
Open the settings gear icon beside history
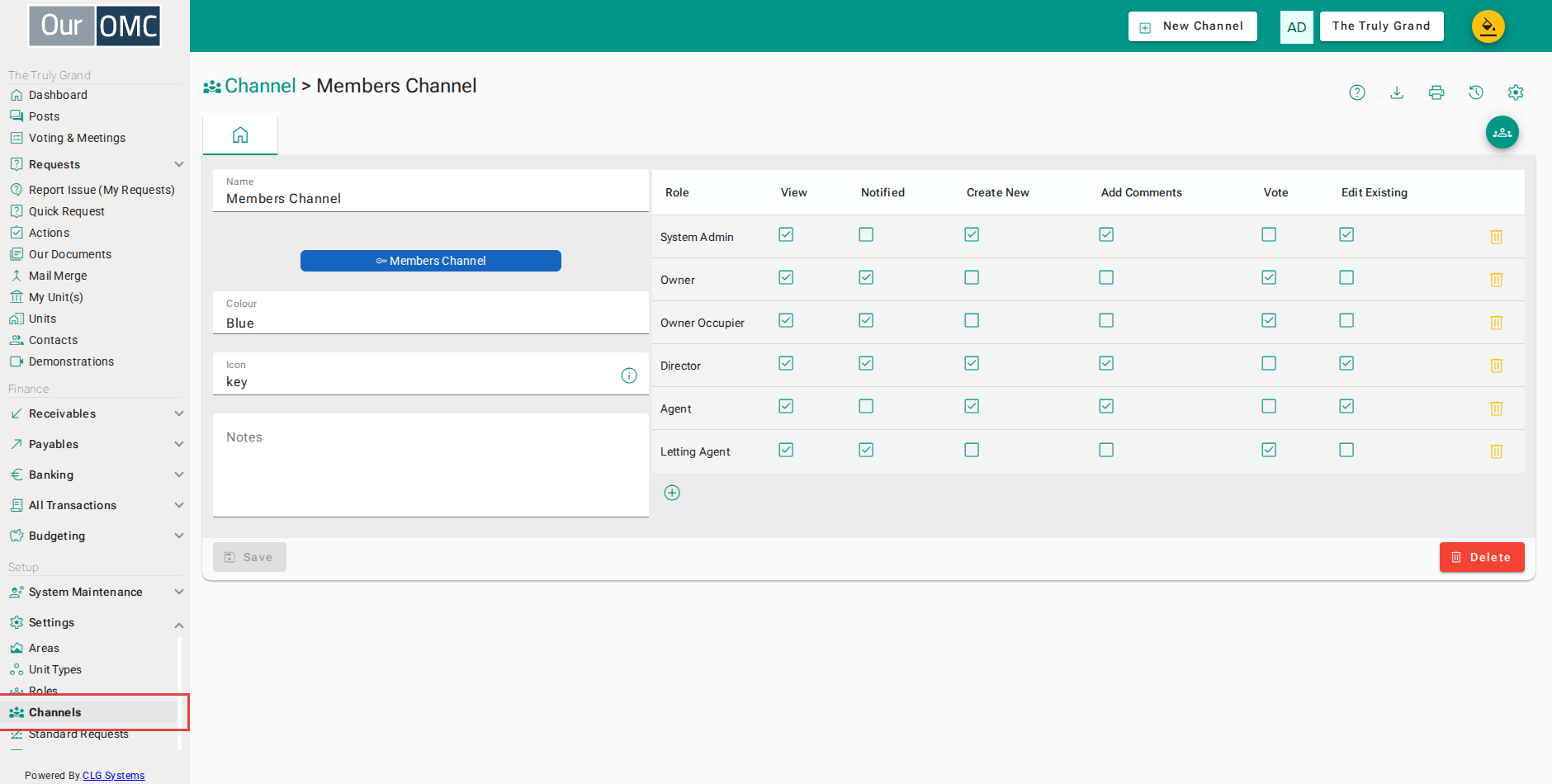point(1516,92)
